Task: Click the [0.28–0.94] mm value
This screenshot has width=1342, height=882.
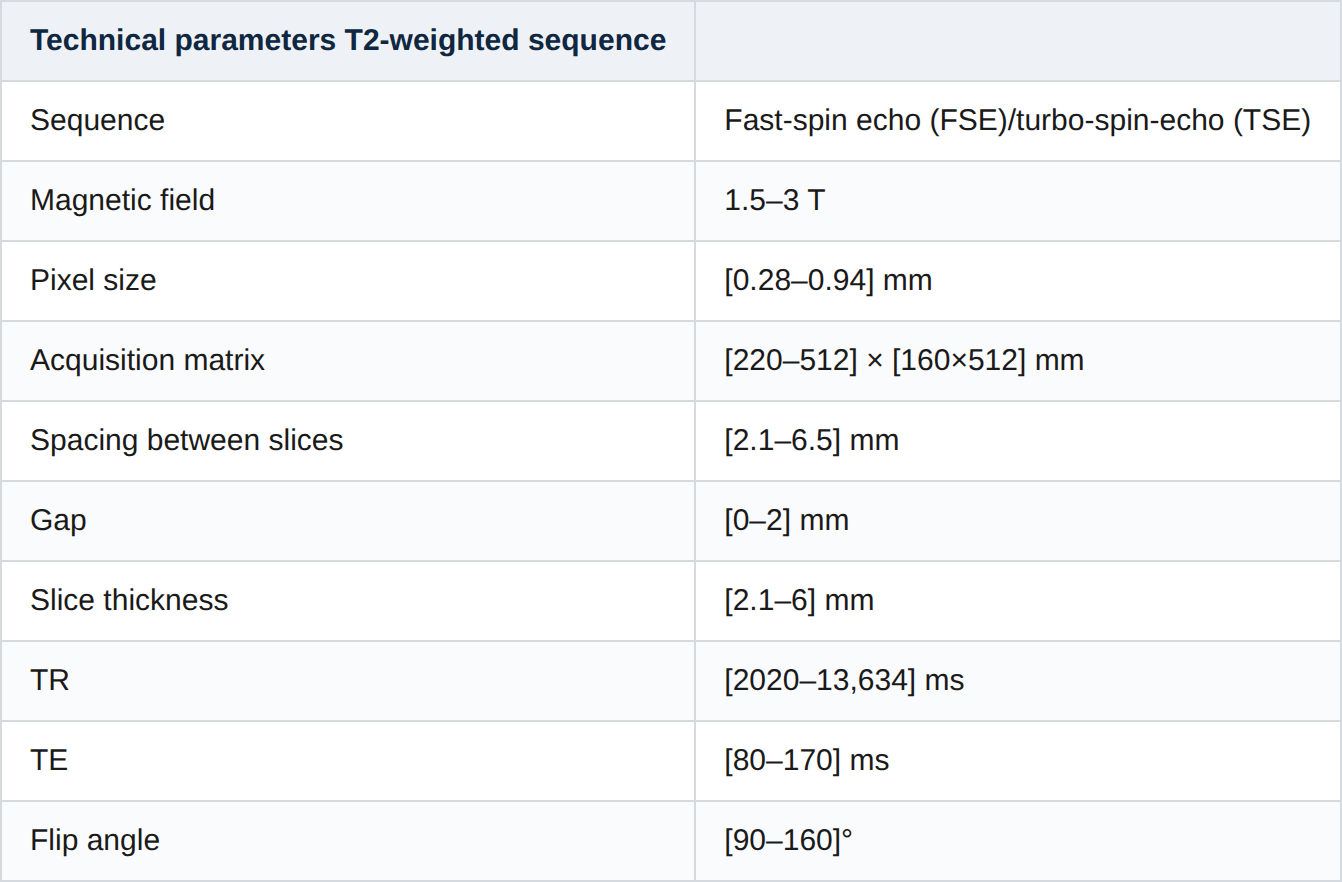Action: tap(828, 280)
